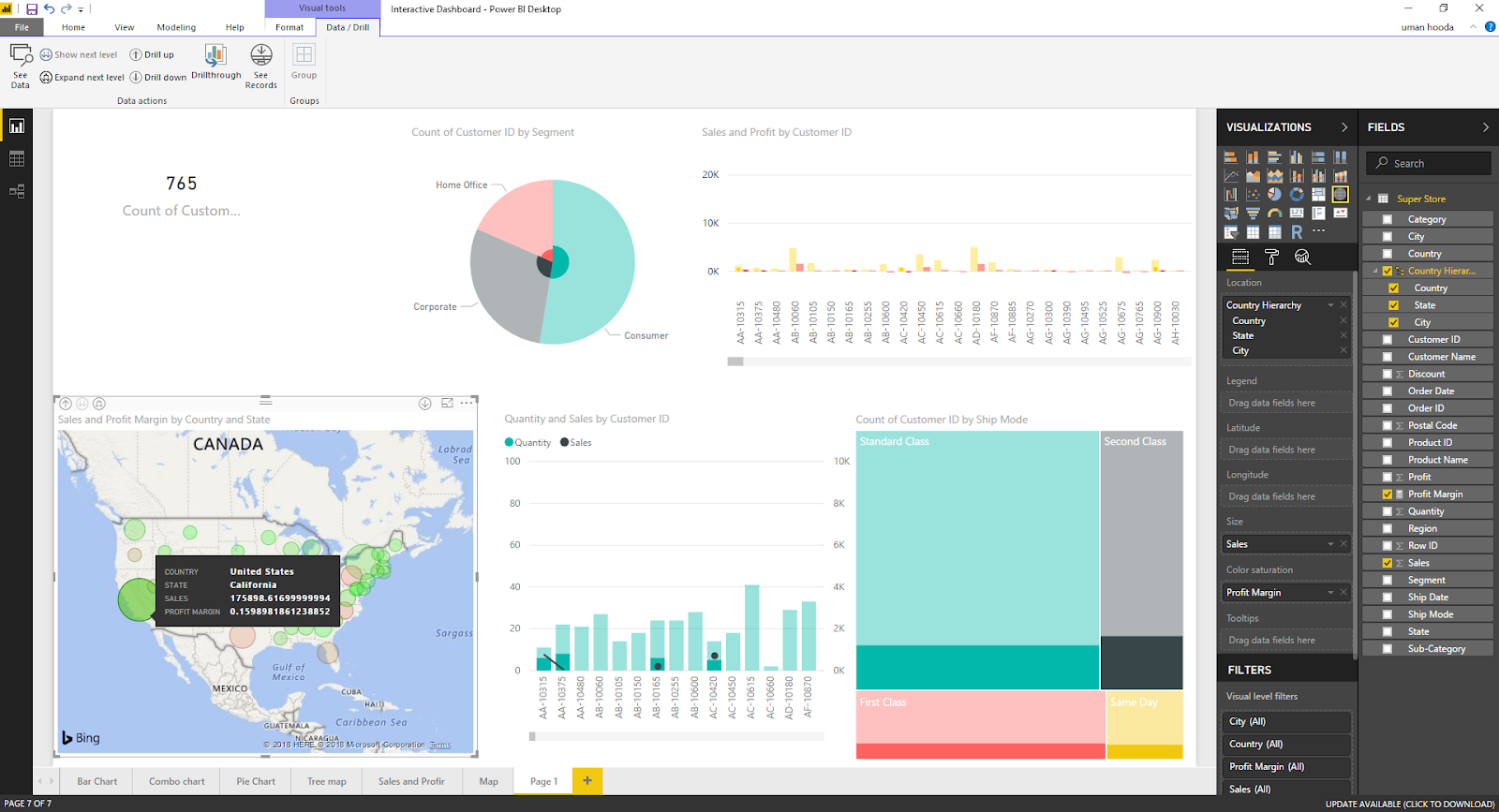The image size is (1499, 812).
Task: Open more options on the map visual
Action: point(467,403)
